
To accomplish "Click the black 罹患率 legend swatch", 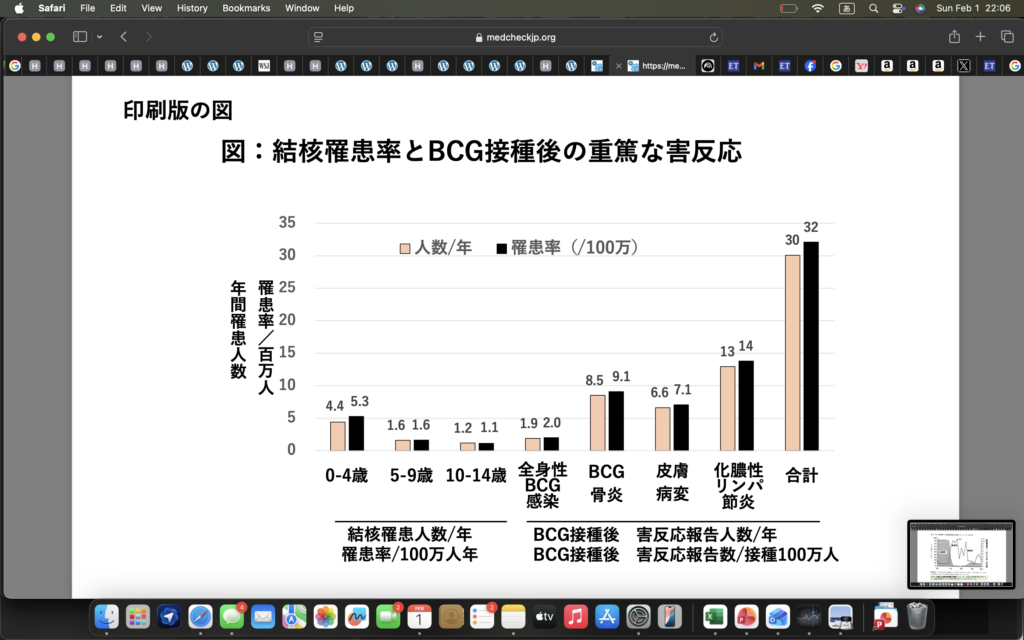I will pos(501,247).
